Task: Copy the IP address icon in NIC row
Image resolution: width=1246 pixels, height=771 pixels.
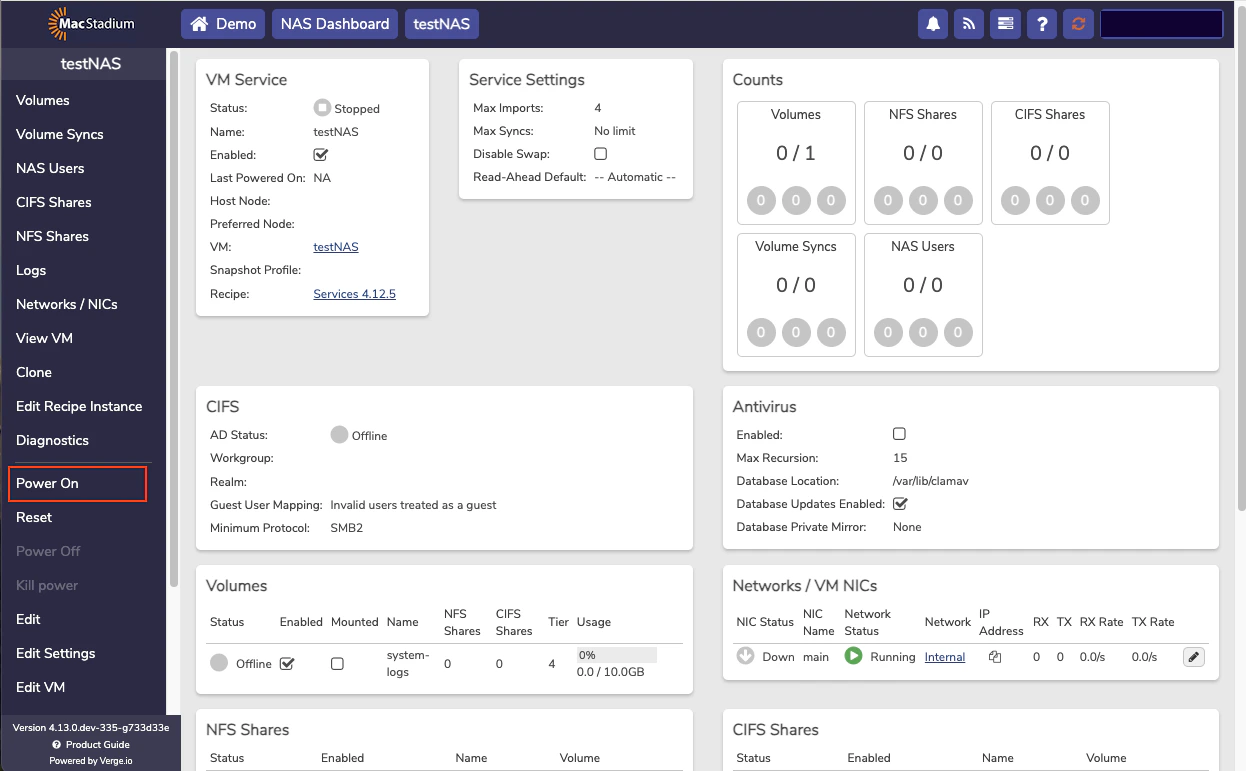Action: point(995,657)
